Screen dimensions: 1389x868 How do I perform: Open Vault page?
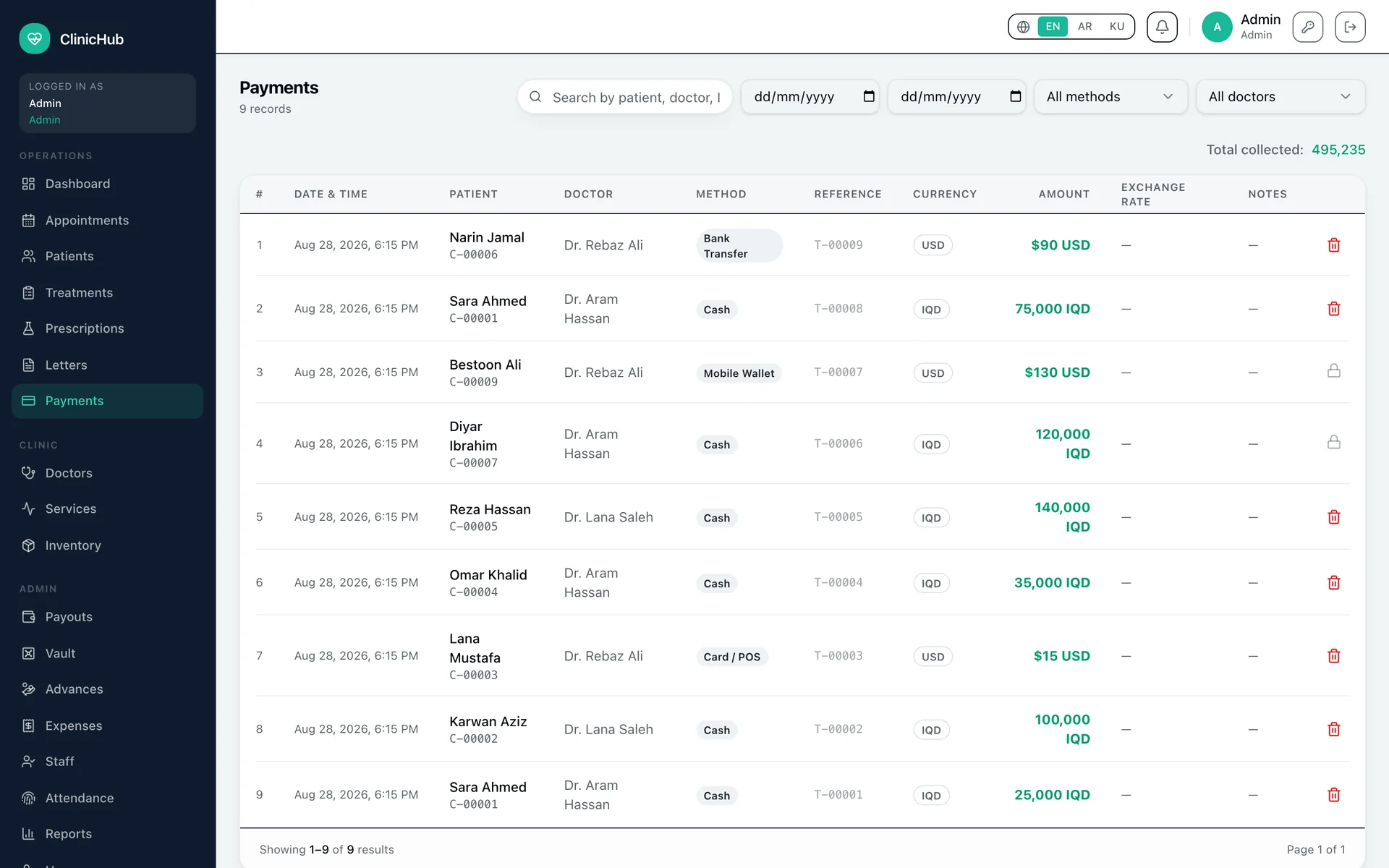[108, 653]
